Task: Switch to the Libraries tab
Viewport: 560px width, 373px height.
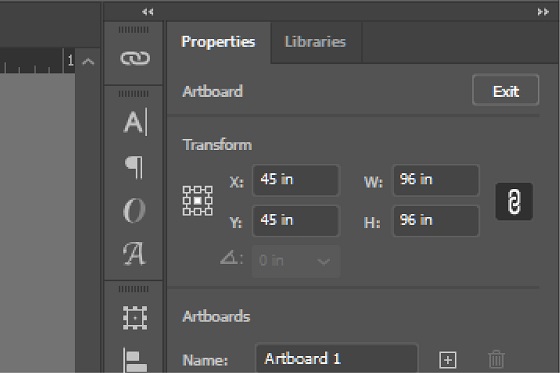Action: click(315, 42)
